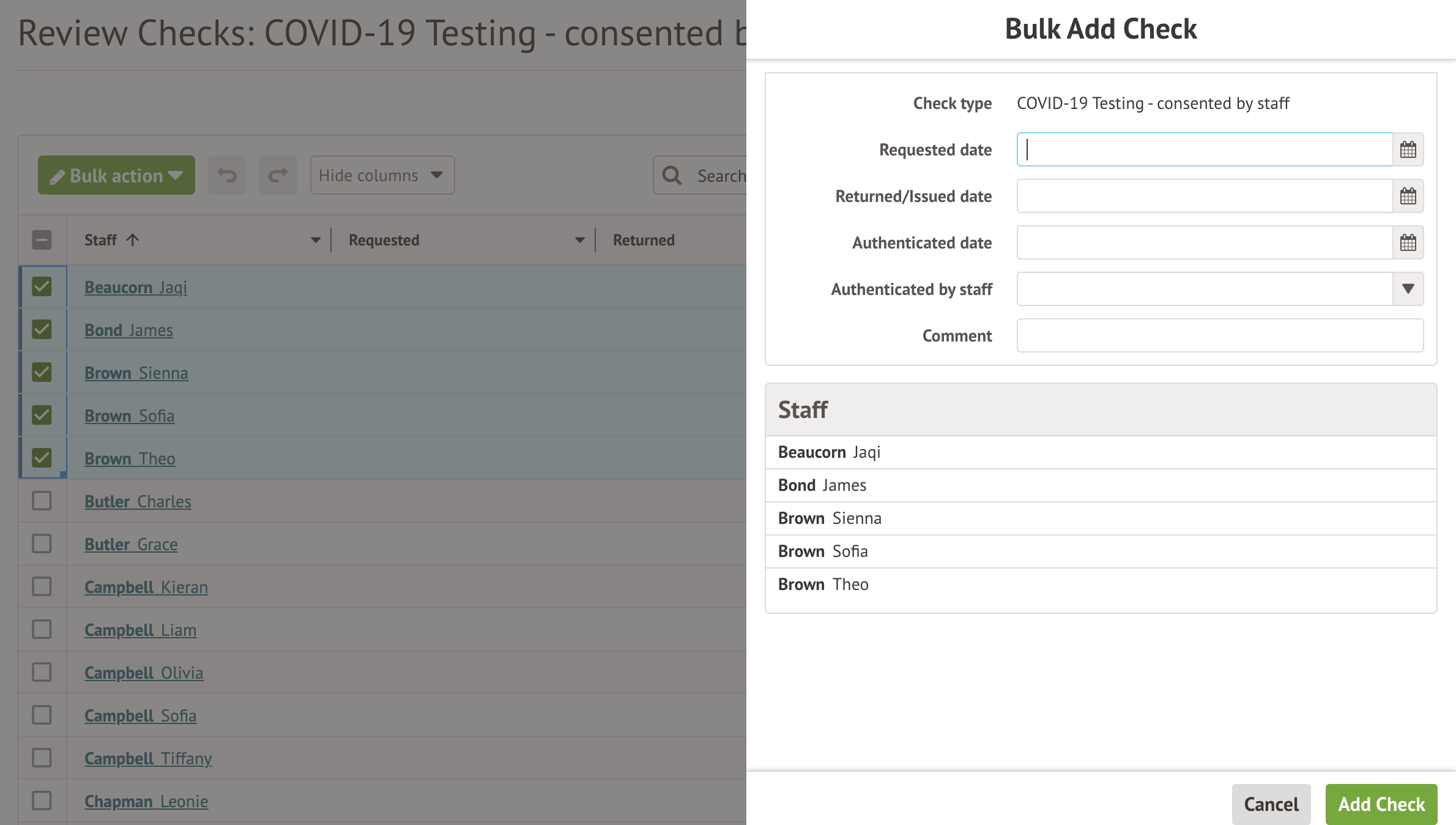Check the Butler Charles row
This screenshot has width=1456, height=825.
tap(42, 501)
